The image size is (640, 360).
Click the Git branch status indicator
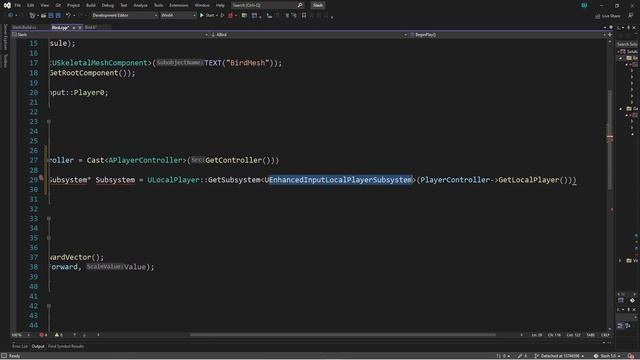(560, 356)
